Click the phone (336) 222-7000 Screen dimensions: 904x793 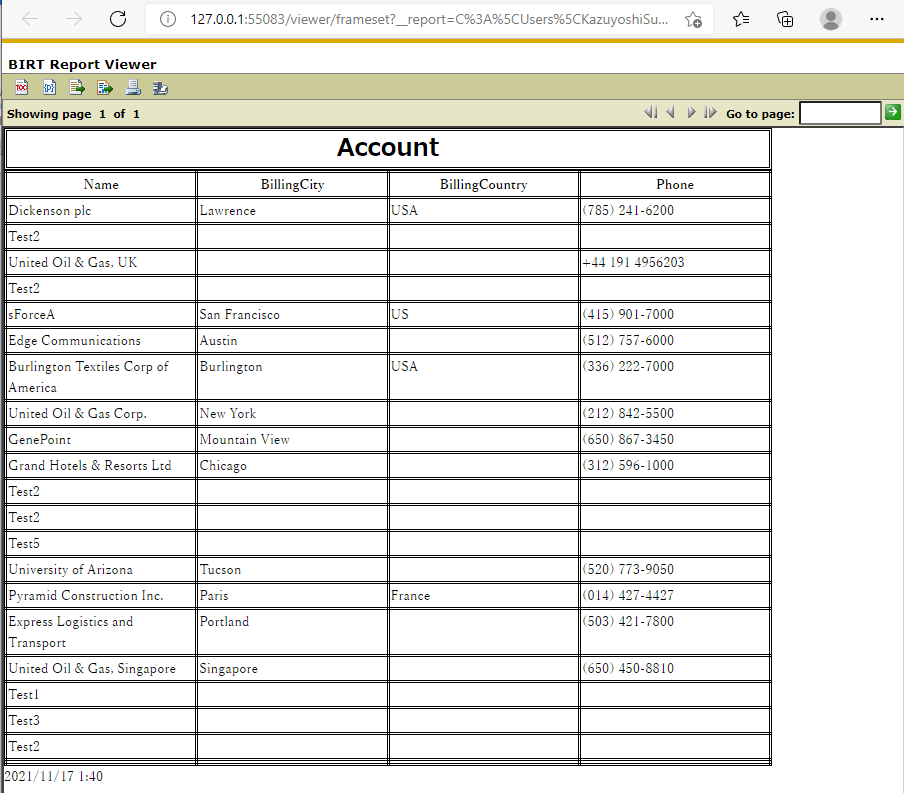[628, 366]
